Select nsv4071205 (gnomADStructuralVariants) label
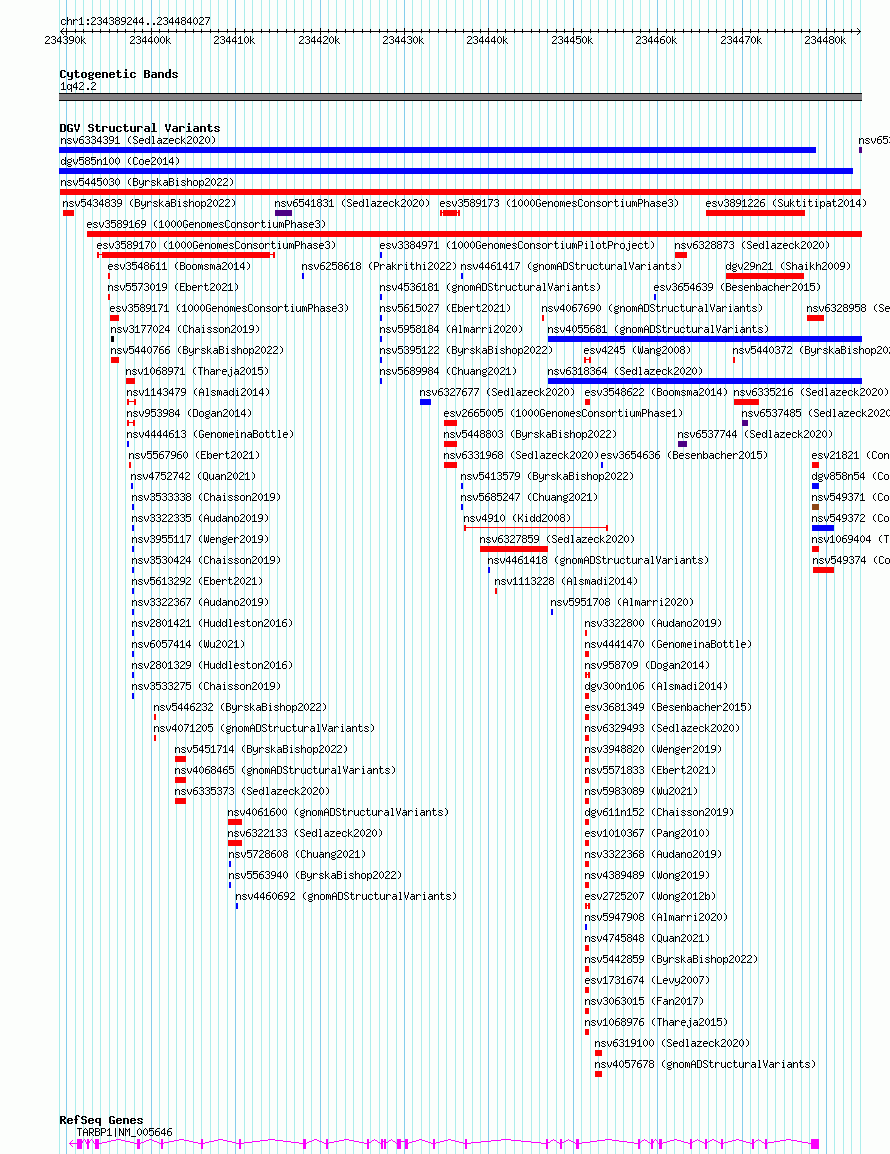The width and height of the screenshot is (890, 1154). click(x=264, y=728)
